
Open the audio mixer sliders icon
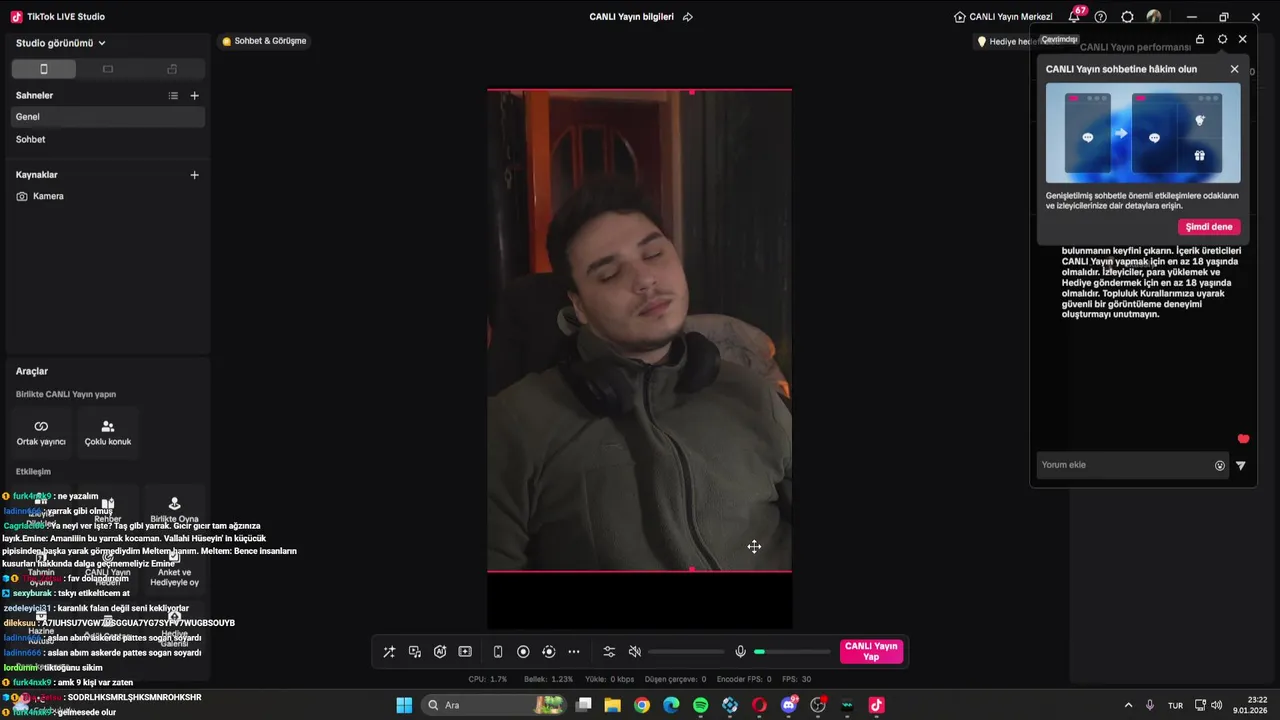pyautogui.click(x=609, y=652)
